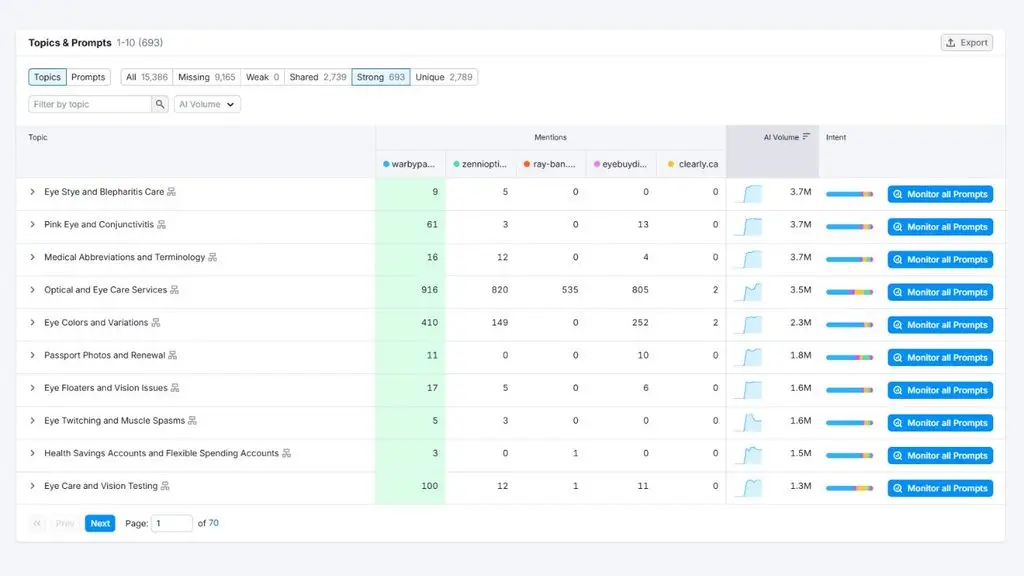The height and width of the screenshot is (576, 1024).
Task: Click the Filter by topic input field
Action: pos(90,104)
